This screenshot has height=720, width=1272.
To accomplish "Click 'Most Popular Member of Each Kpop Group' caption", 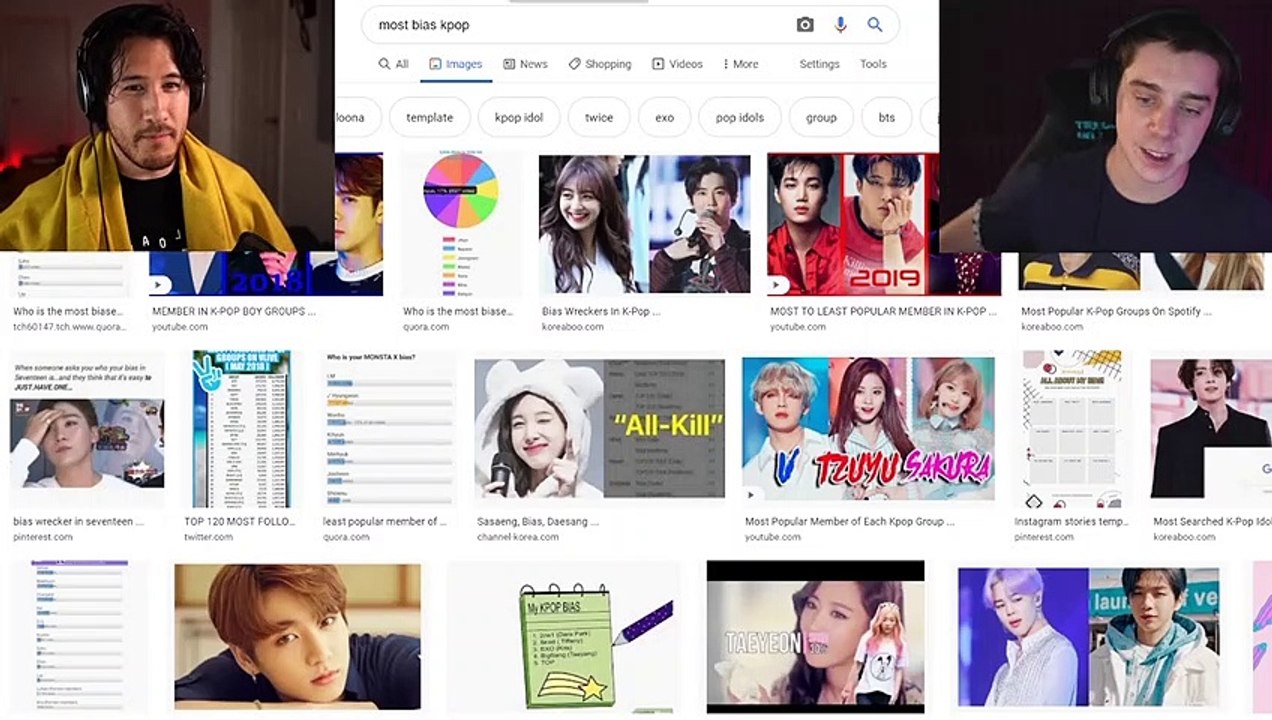I will coord(849,522).
